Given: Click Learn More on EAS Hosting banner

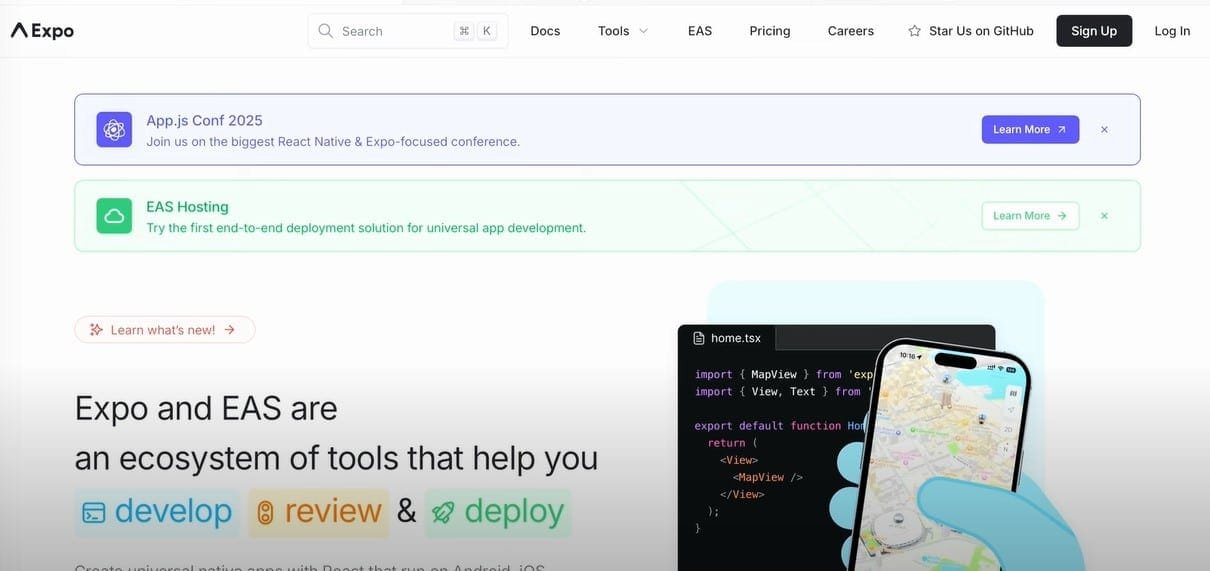Looking at the screenshot, I should (x=1029, y=216).
